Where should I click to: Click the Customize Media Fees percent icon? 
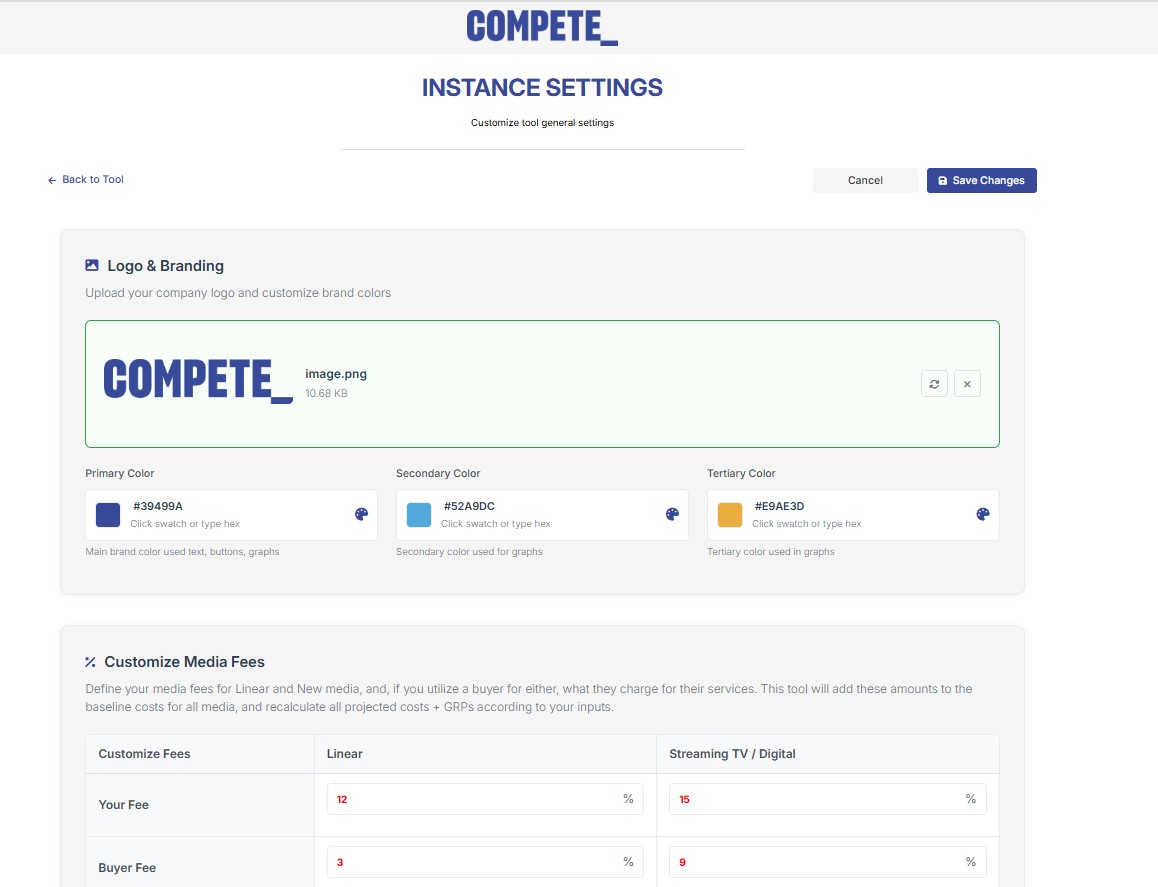90,662
